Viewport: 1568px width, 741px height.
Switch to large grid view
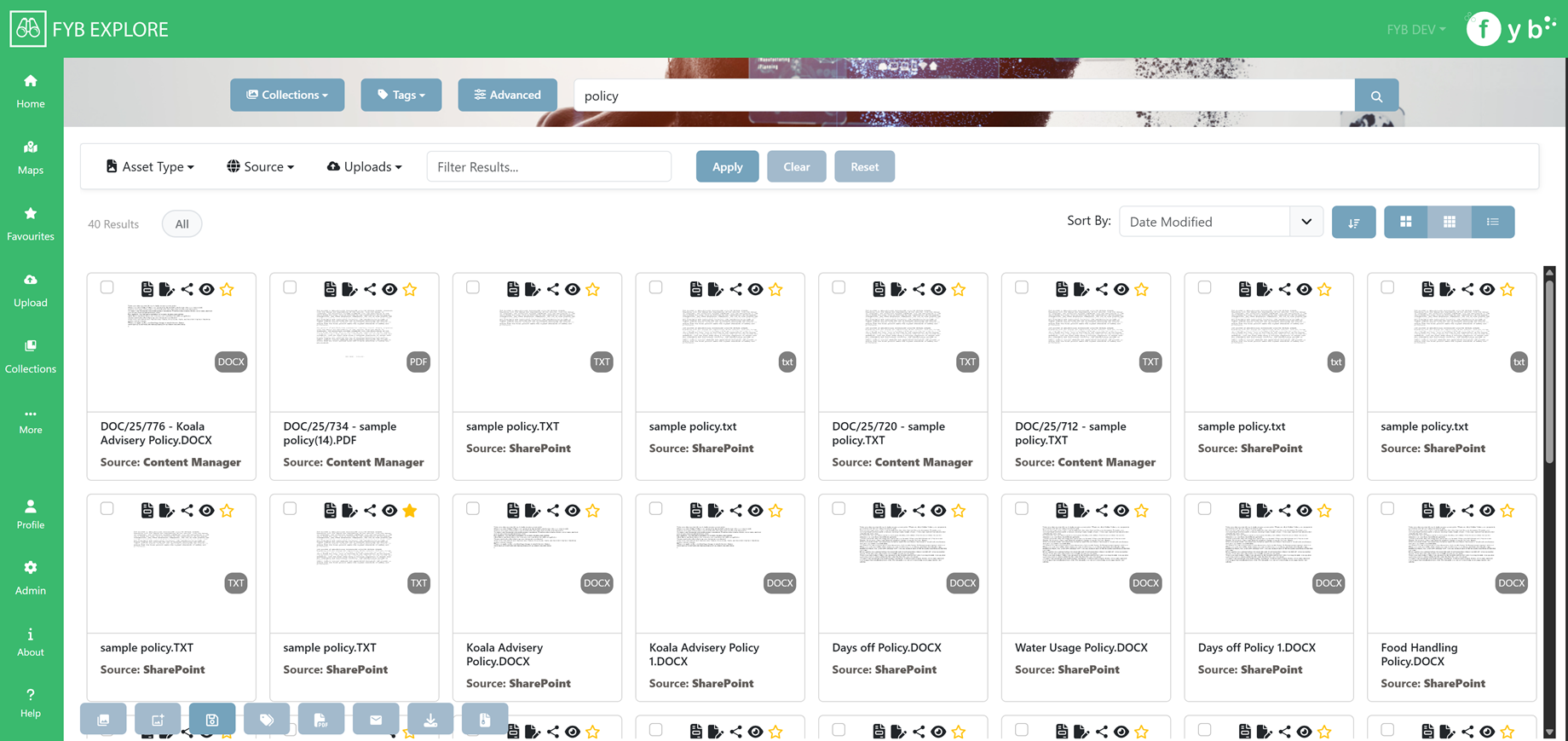pyautogui.click(x=1406, y=222)
